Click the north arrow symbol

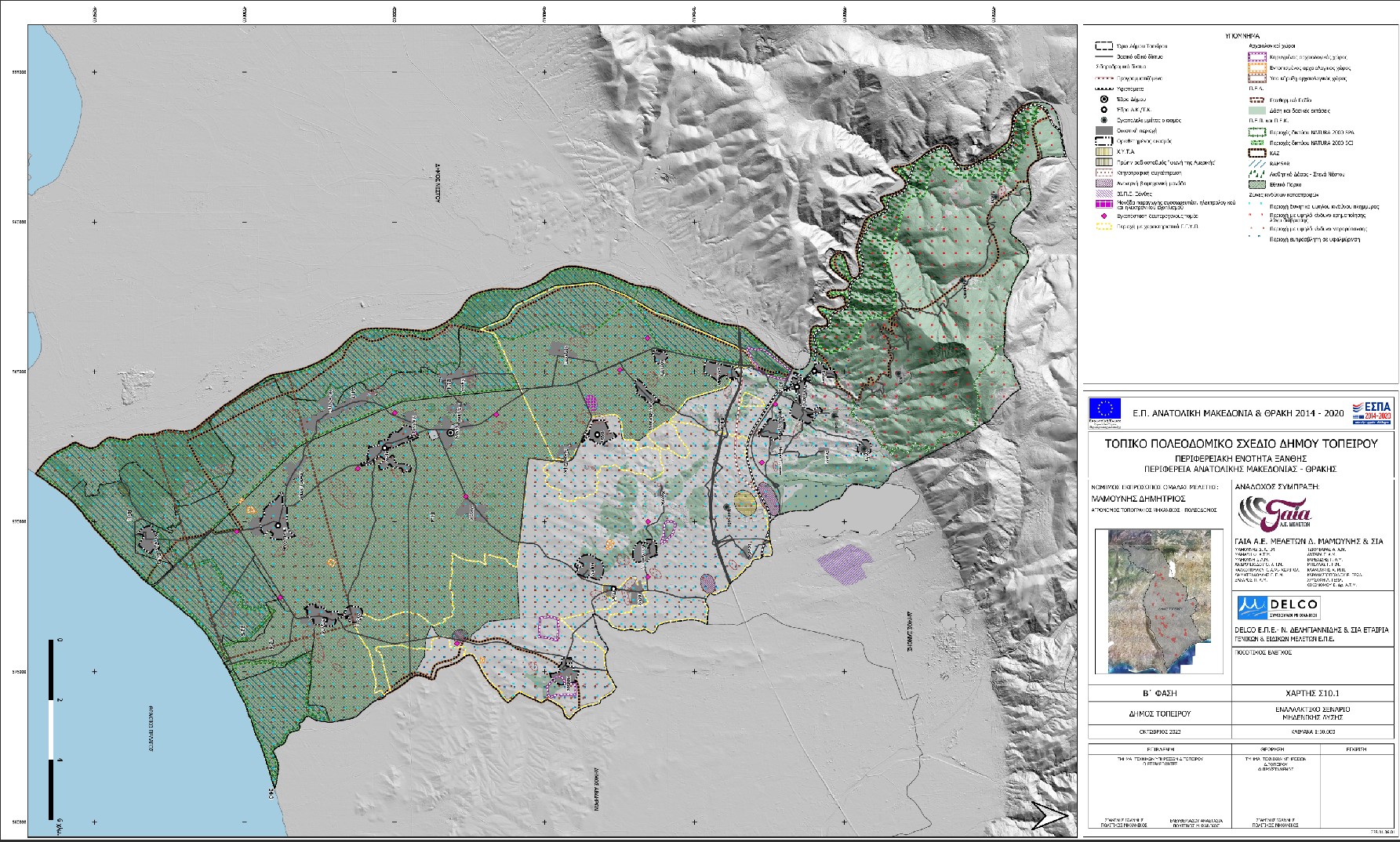(x=1050, y=816)
